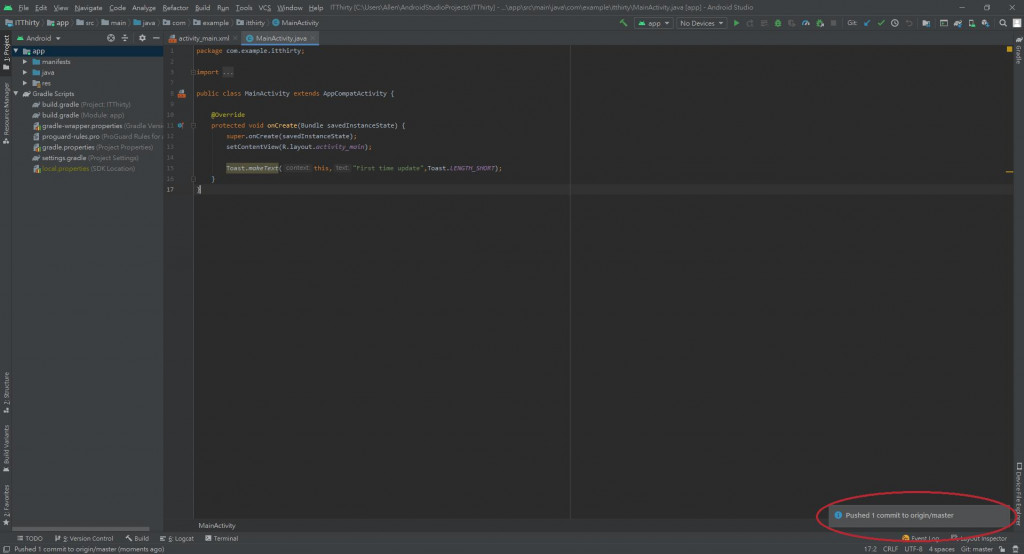Toggle the Device File Explorer side panel
This screenshot has width=1024, height=554.
click(x=1018, y=494)
